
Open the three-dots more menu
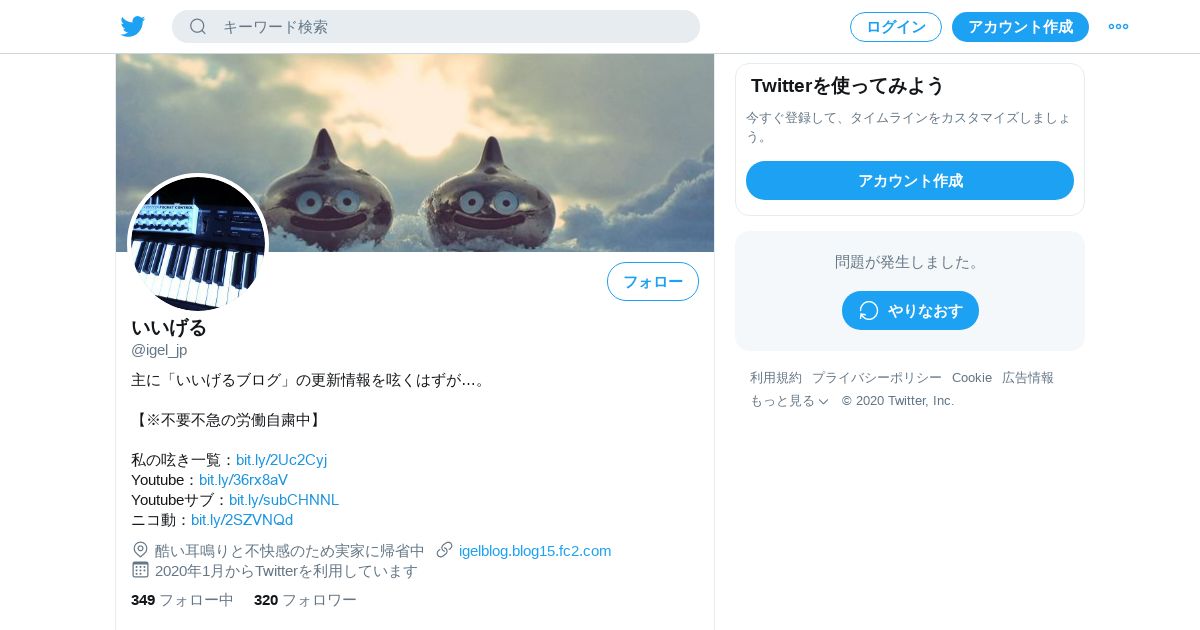pyautogui.click(x=1118, y=27)
